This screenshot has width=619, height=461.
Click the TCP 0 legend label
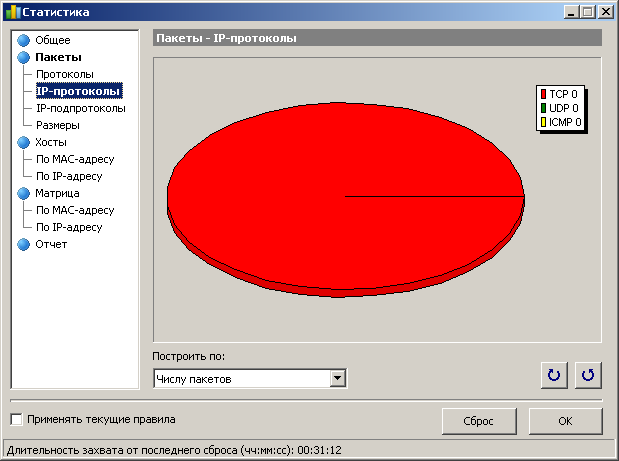click(563, 94)
